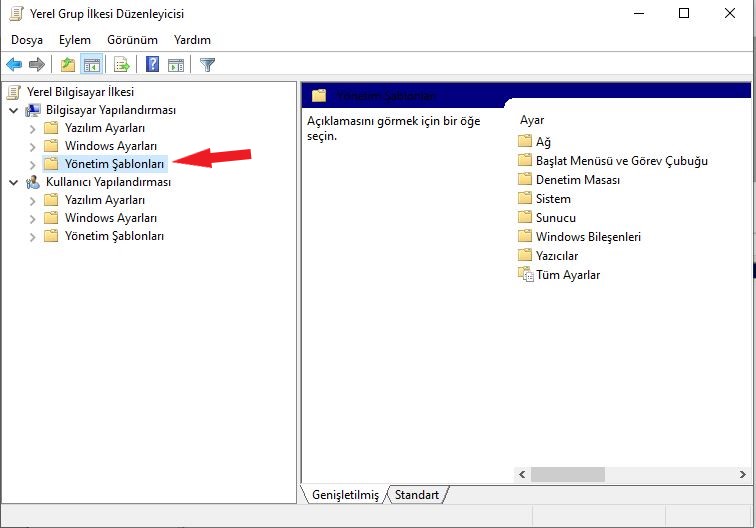Viewport: 756px width, 528px height.
Task: Click the export list toolbar icon
Action: click(122, 64)
